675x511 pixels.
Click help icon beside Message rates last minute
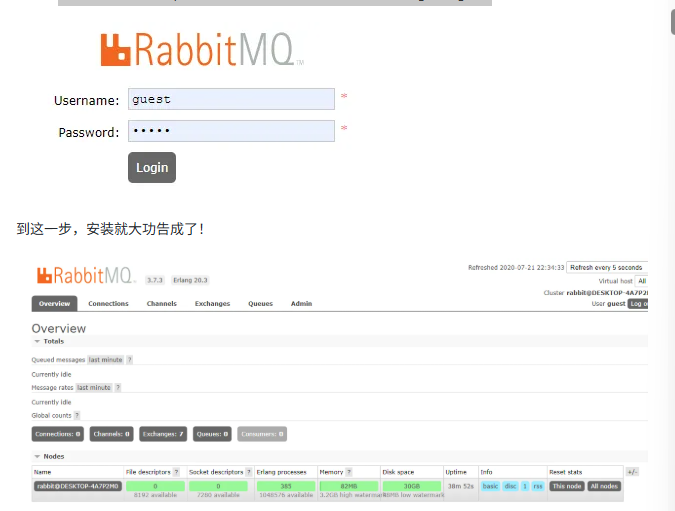117,387
